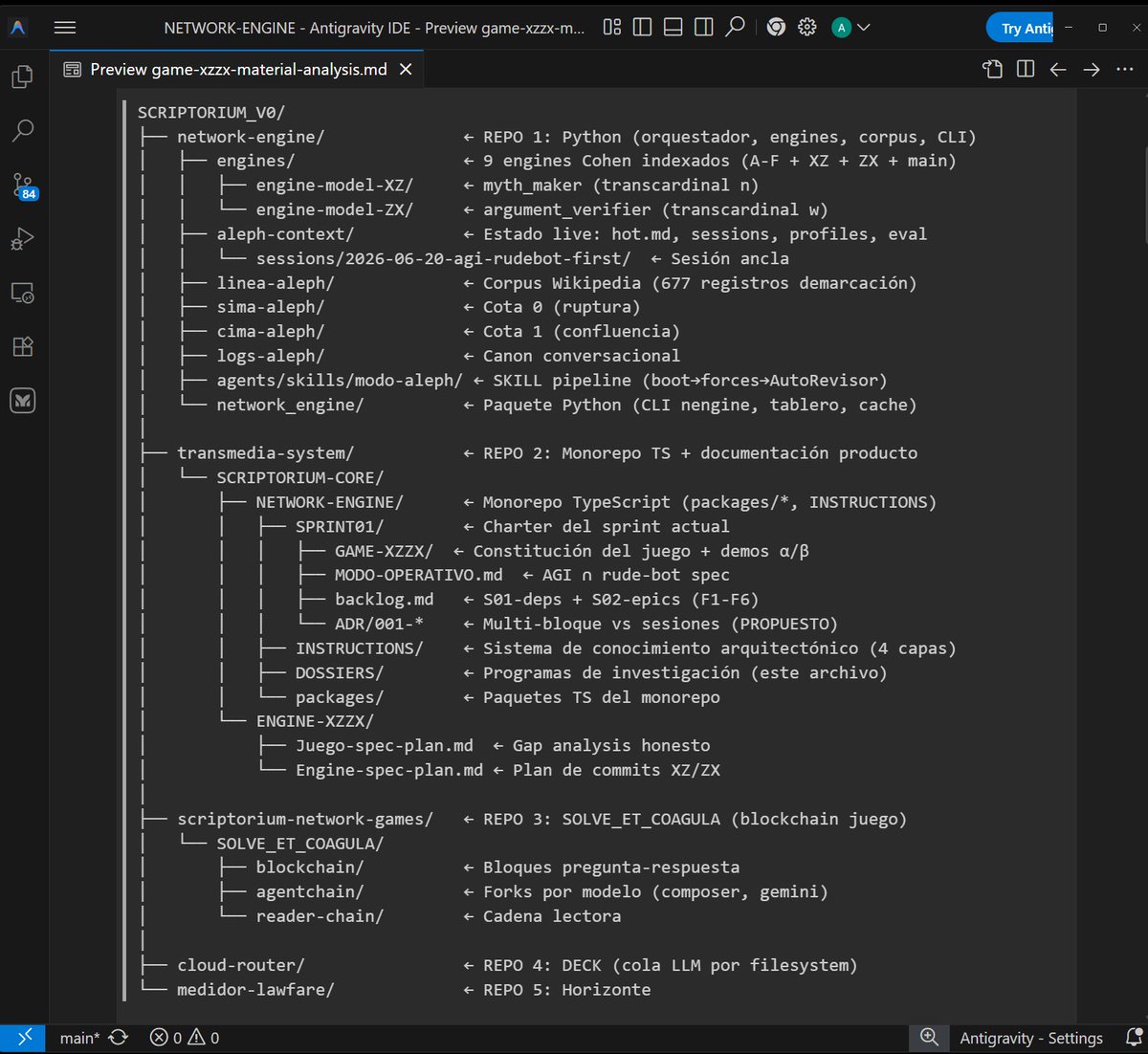This screenshot has width=1148, height=1054.
Task: Click Customize Layout icon in title bar
Action: point(612,28)
